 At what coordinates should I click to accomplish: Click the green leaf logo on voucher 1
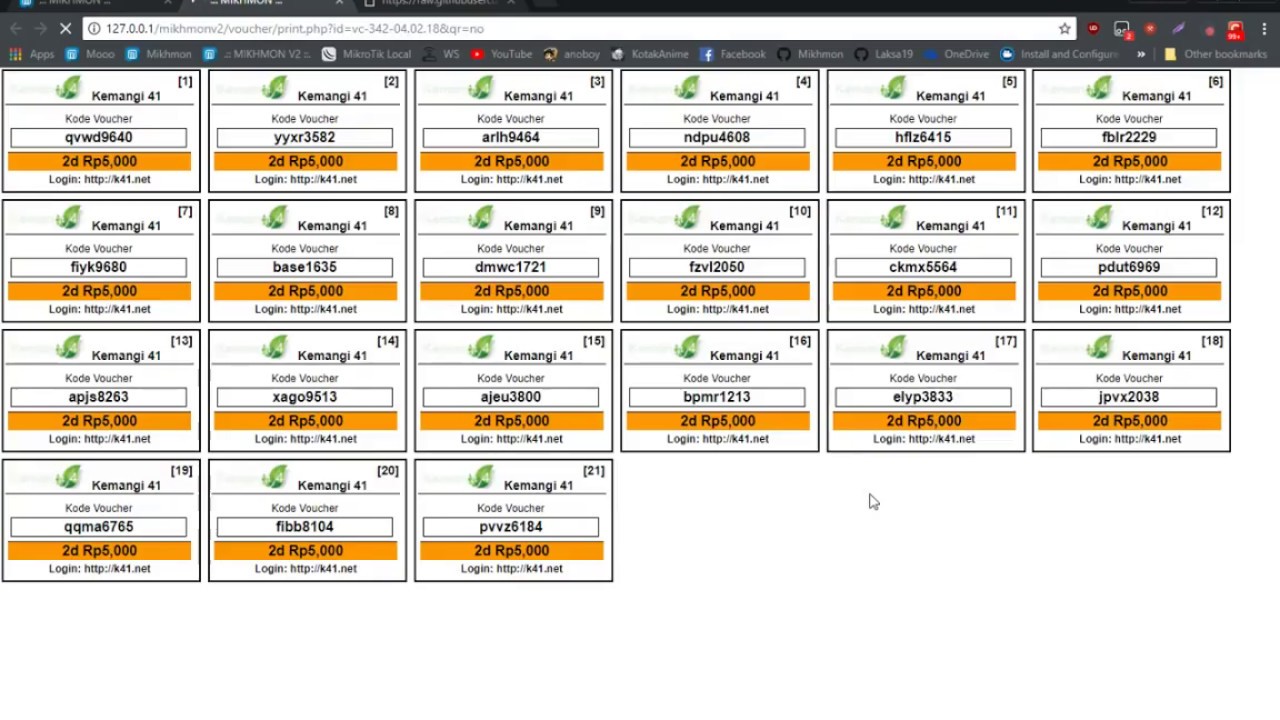(x=68, y=89)
